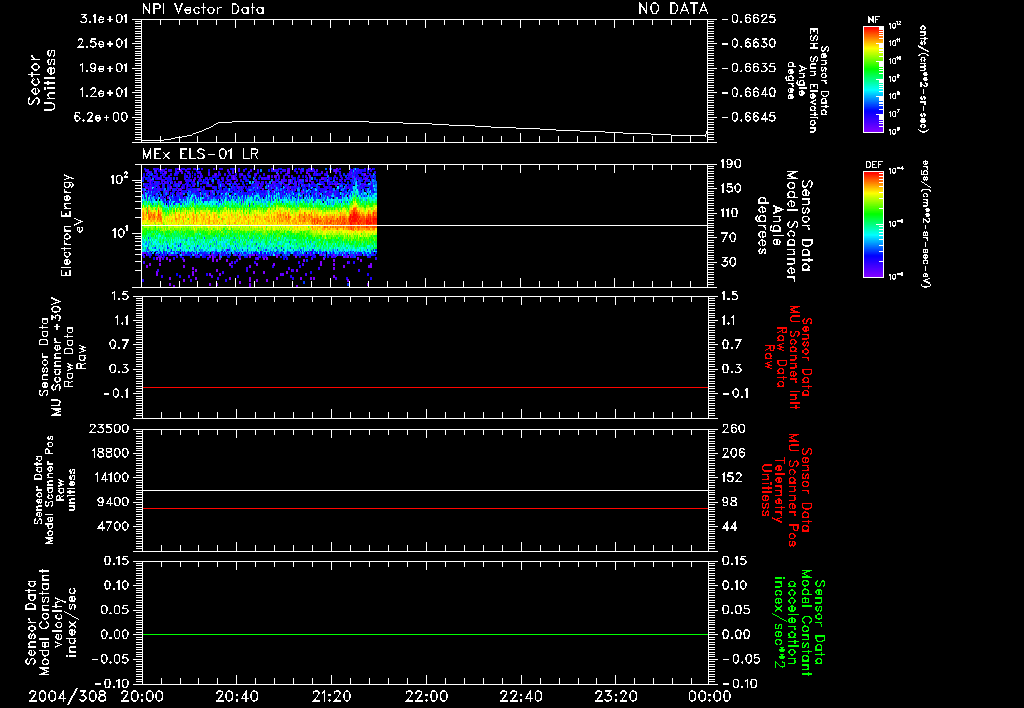Click the 70 scanner angle tick

point(728,237)
